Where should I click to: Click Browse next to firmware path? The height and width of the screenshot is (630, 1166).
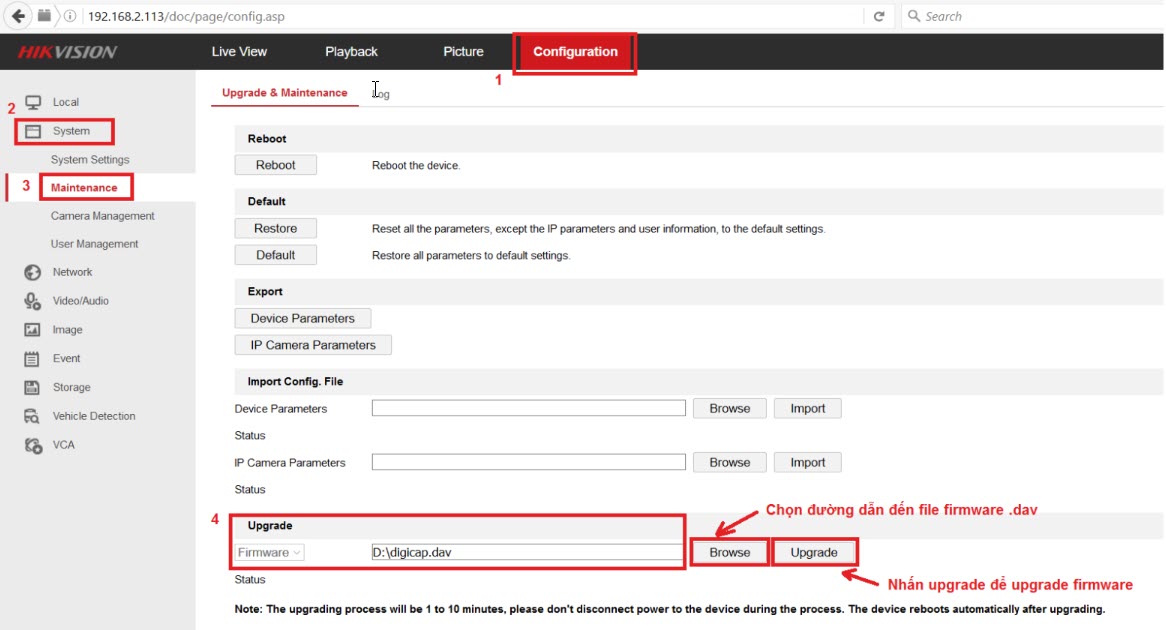point(729,552)
